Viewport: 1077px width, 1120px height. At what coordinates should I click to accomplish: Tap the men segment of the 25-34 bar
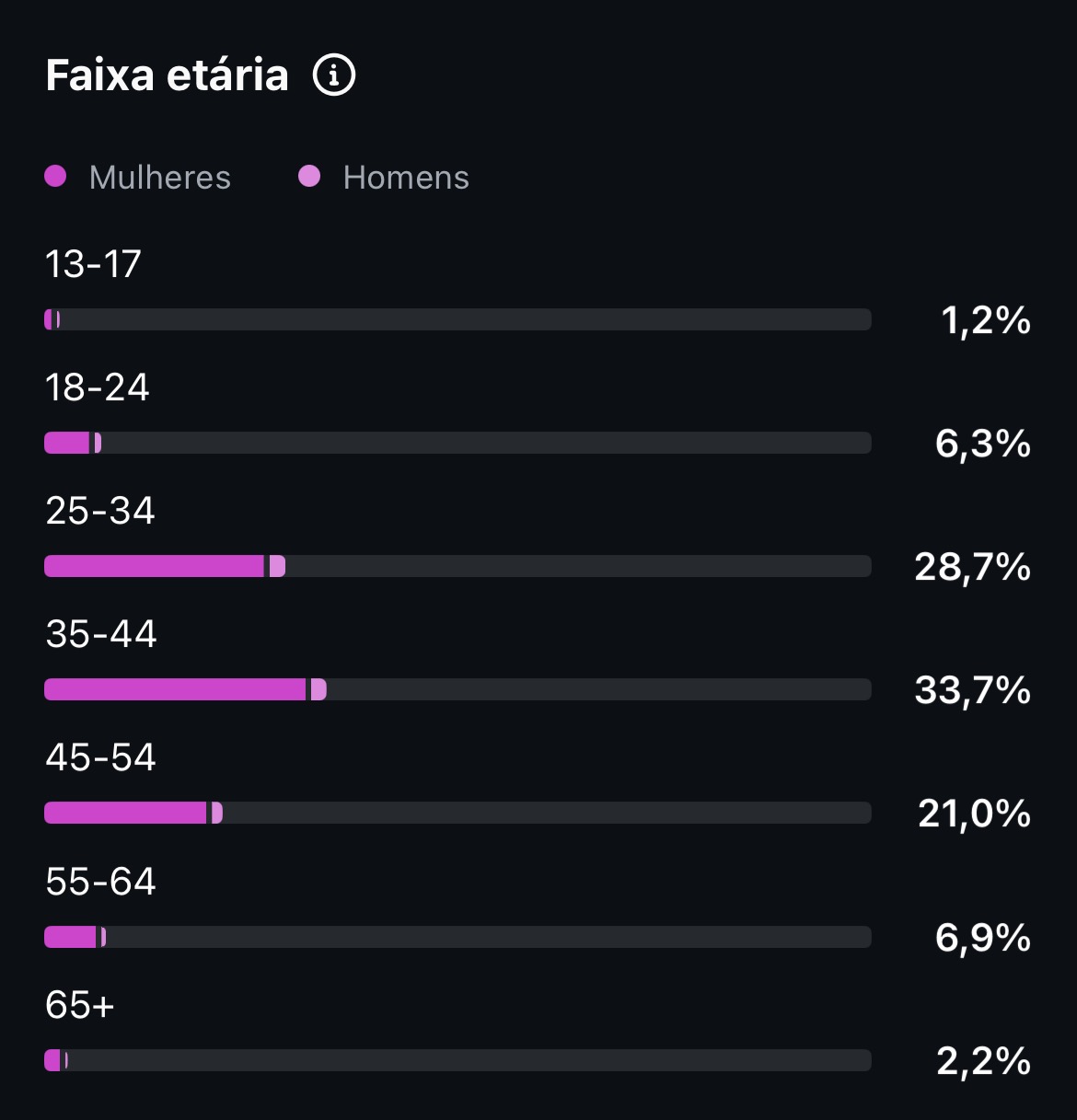coord(277,566)
